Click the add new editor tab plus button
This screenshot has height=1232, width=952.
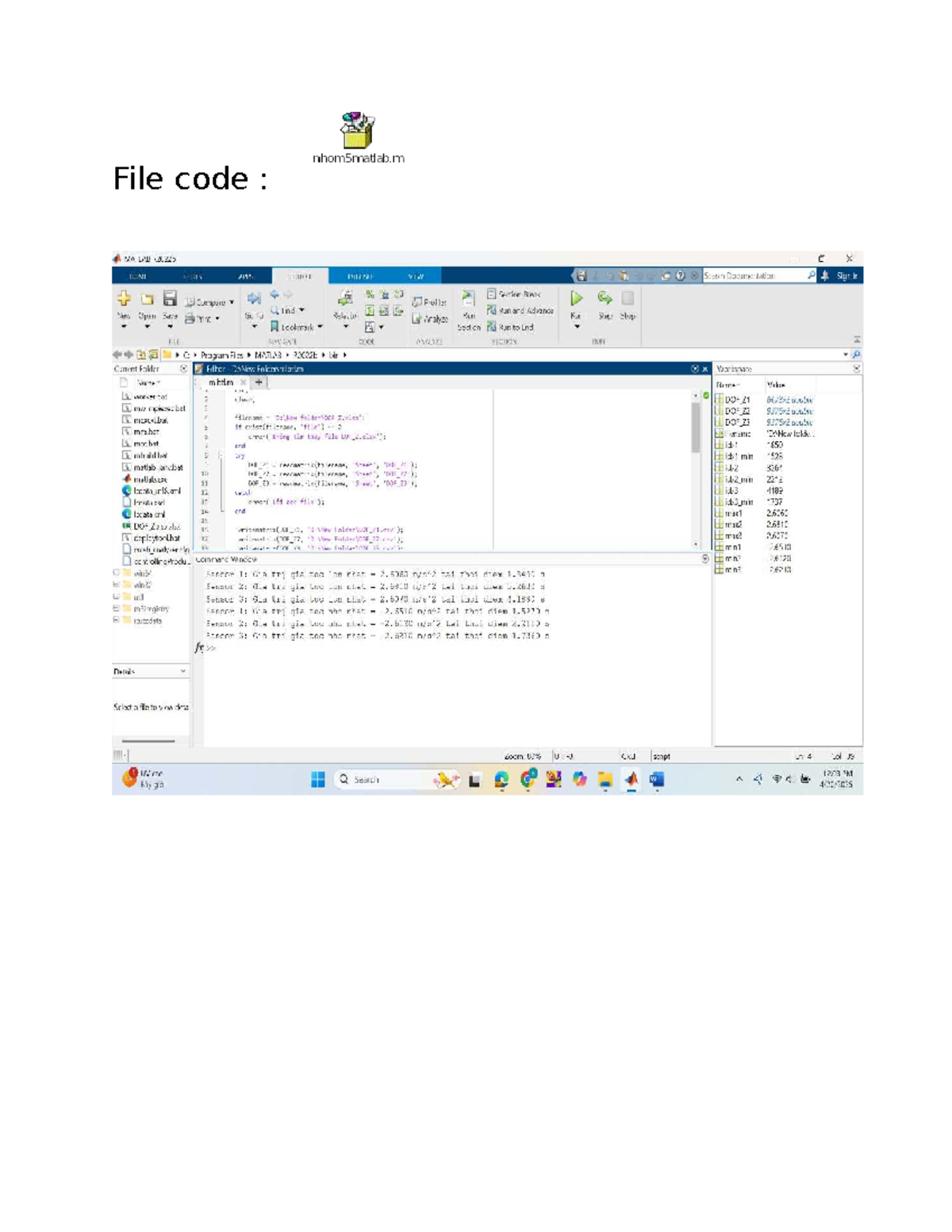click(x=259, y=382)
